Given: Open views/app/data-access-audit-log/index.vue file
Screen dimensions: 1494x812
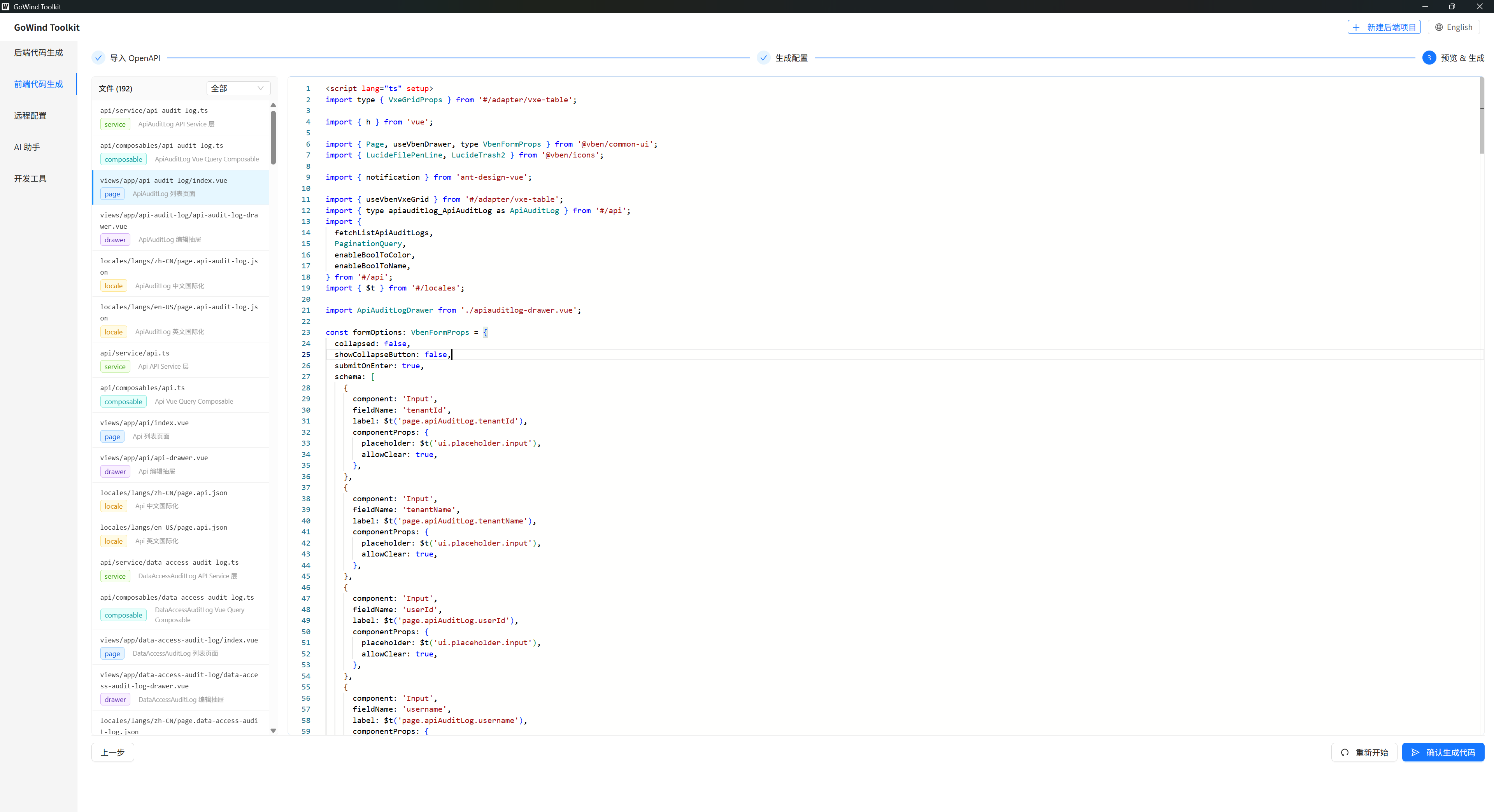Looking at the screenshot, I should [181, 647].
